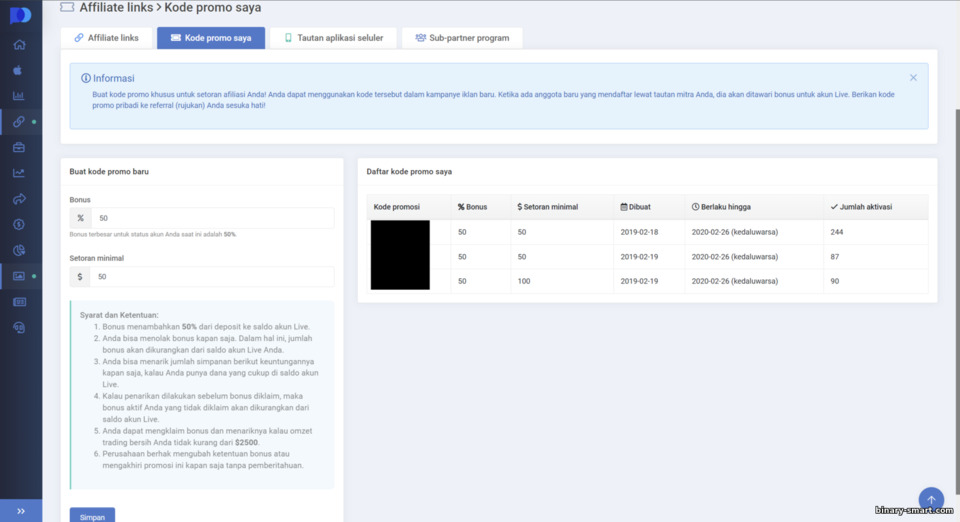The height and width of the screenshot is (522, 960).
Task: Click the Syarat dan Ketentuan heading
Action: coord(119,315)
